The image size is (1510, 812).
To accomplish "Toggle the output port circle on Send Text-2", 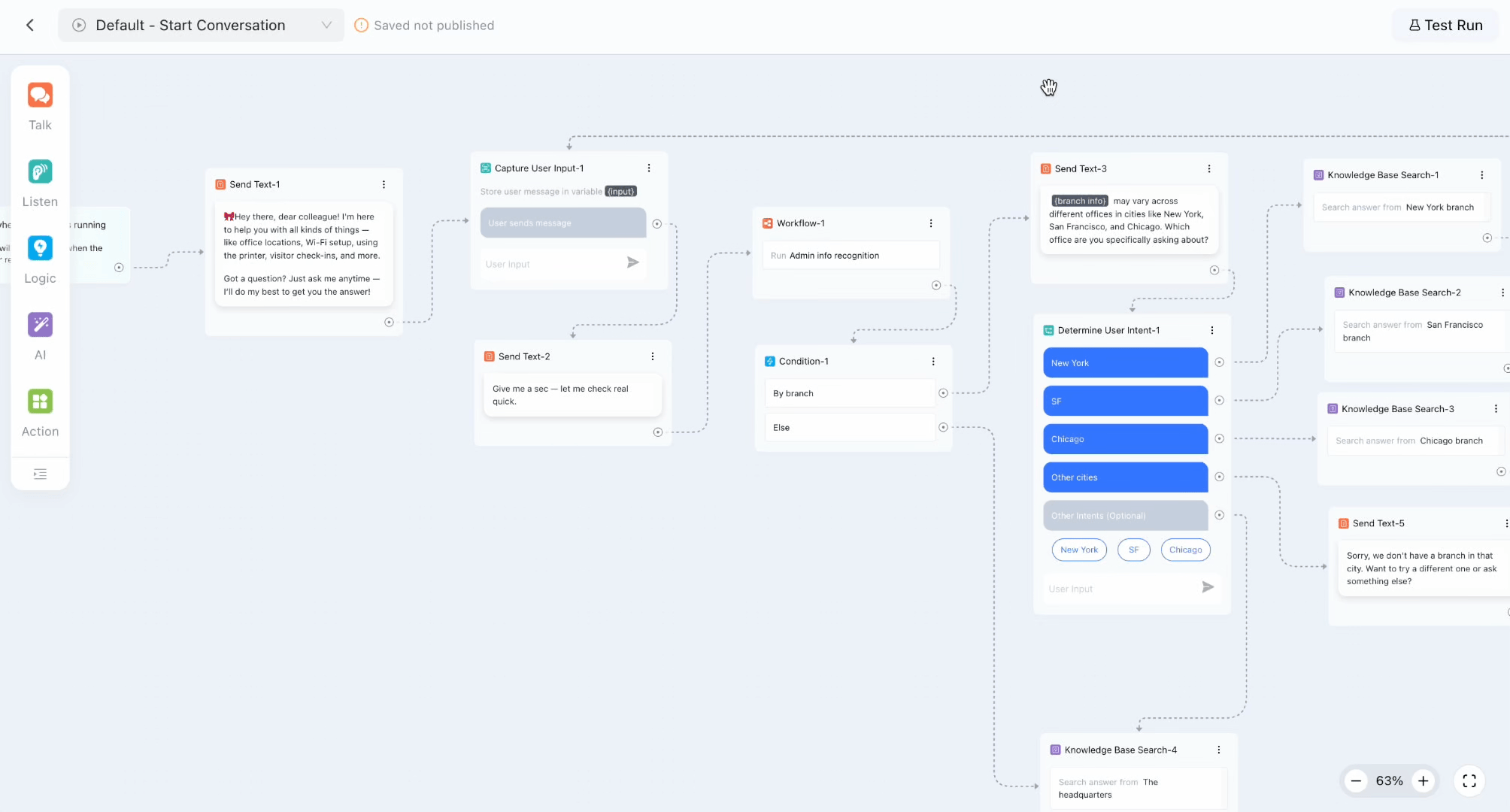I will (x=658, y=432).
